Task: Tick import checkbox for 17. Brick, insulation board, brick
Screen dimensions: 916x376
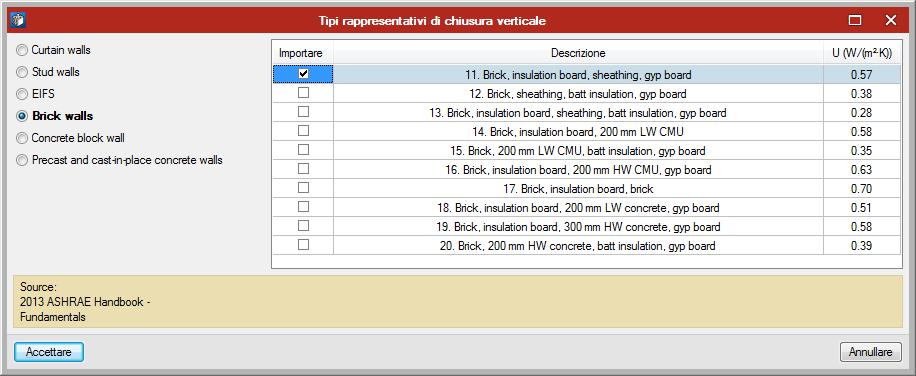Action: pyautogui.click(x=303, y=188)
